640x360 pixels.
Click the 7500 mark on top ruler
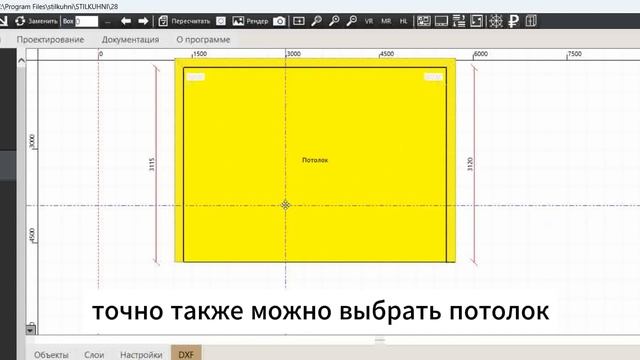[575, 54]
